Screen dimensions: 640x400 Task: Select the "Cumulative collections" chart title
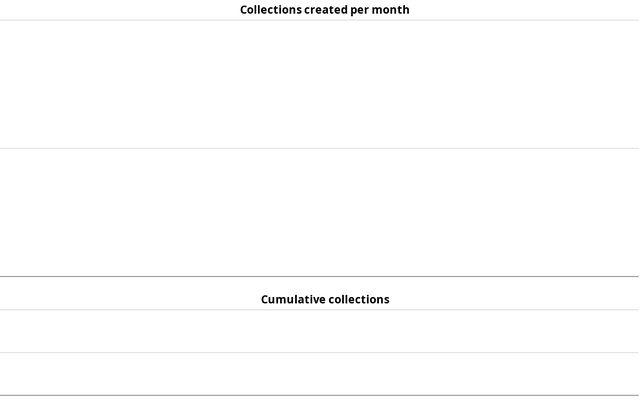point(325,299)
